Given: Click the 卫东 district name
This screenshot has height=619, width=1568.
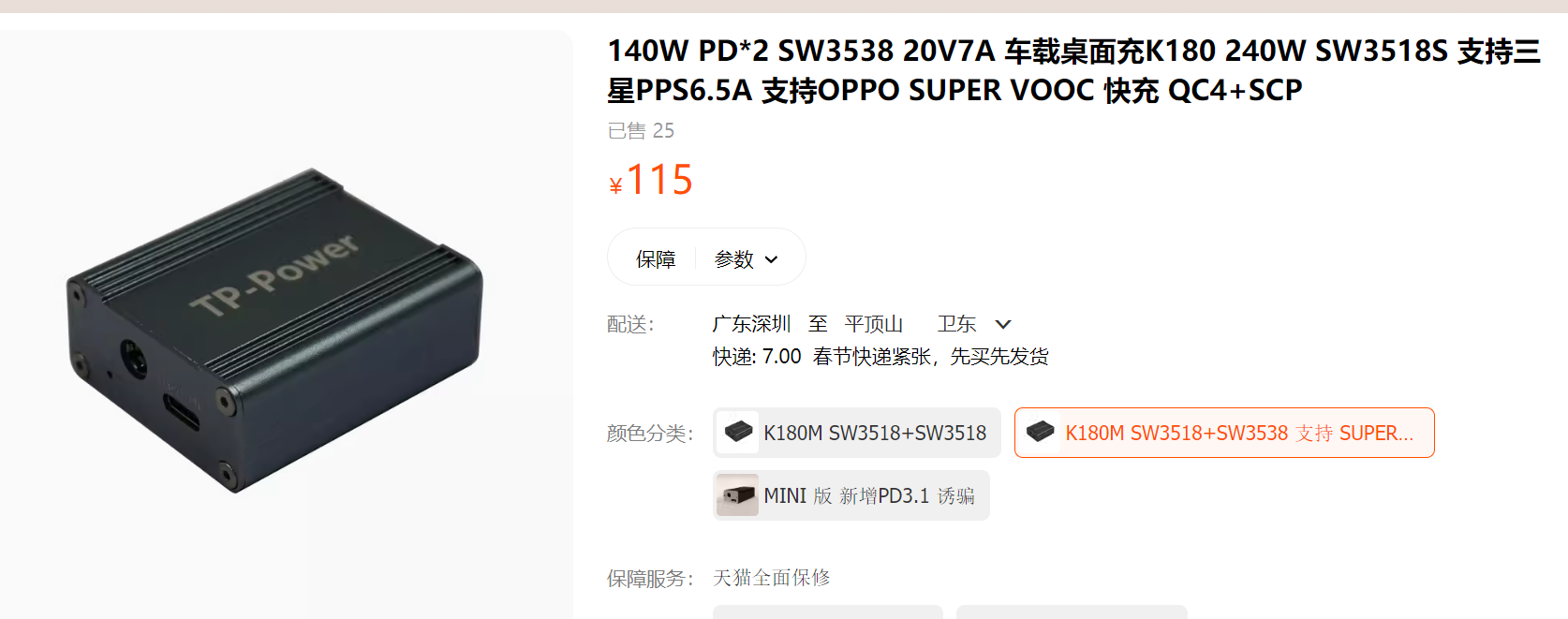Looking at the screenshot, I should (x=957, y=324).
